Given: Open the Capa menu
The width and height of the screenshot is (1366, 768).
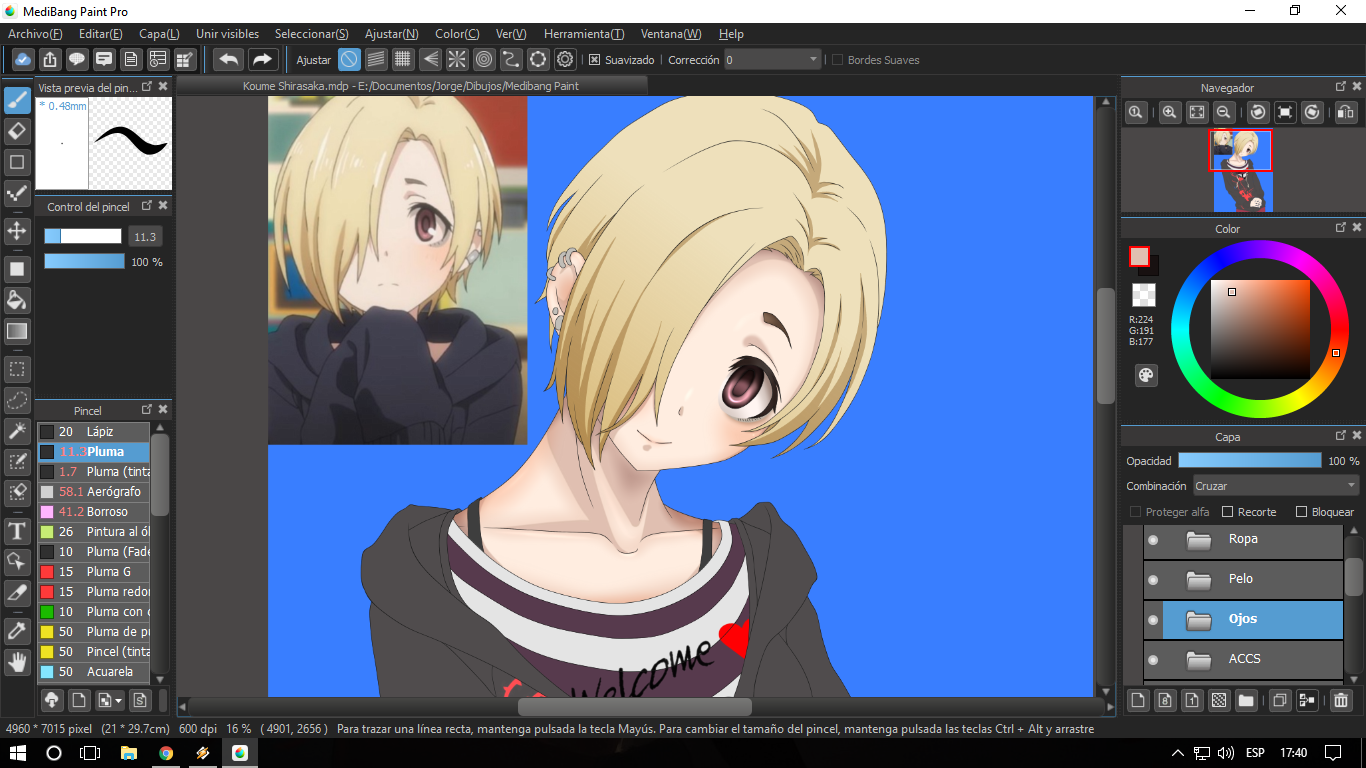Looking at the screenshot, I should tap(159, 34).
